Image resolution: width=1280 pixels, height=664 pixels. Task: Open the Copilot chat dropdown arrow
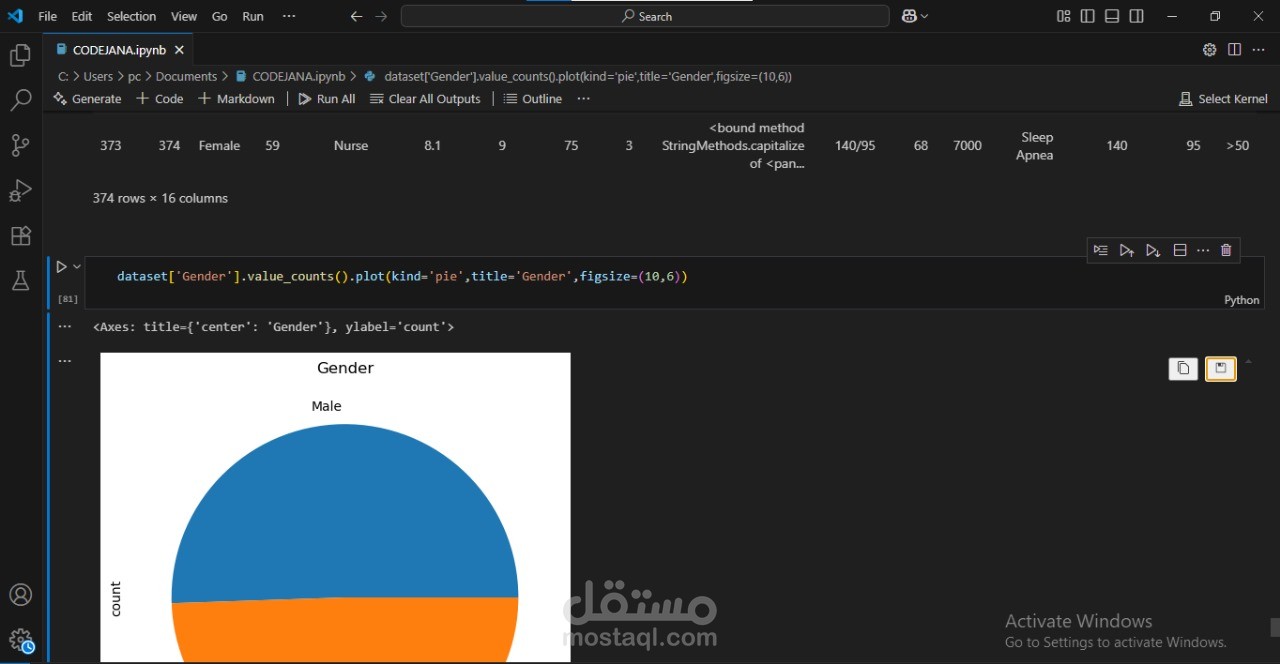click(x=924, y=16)
